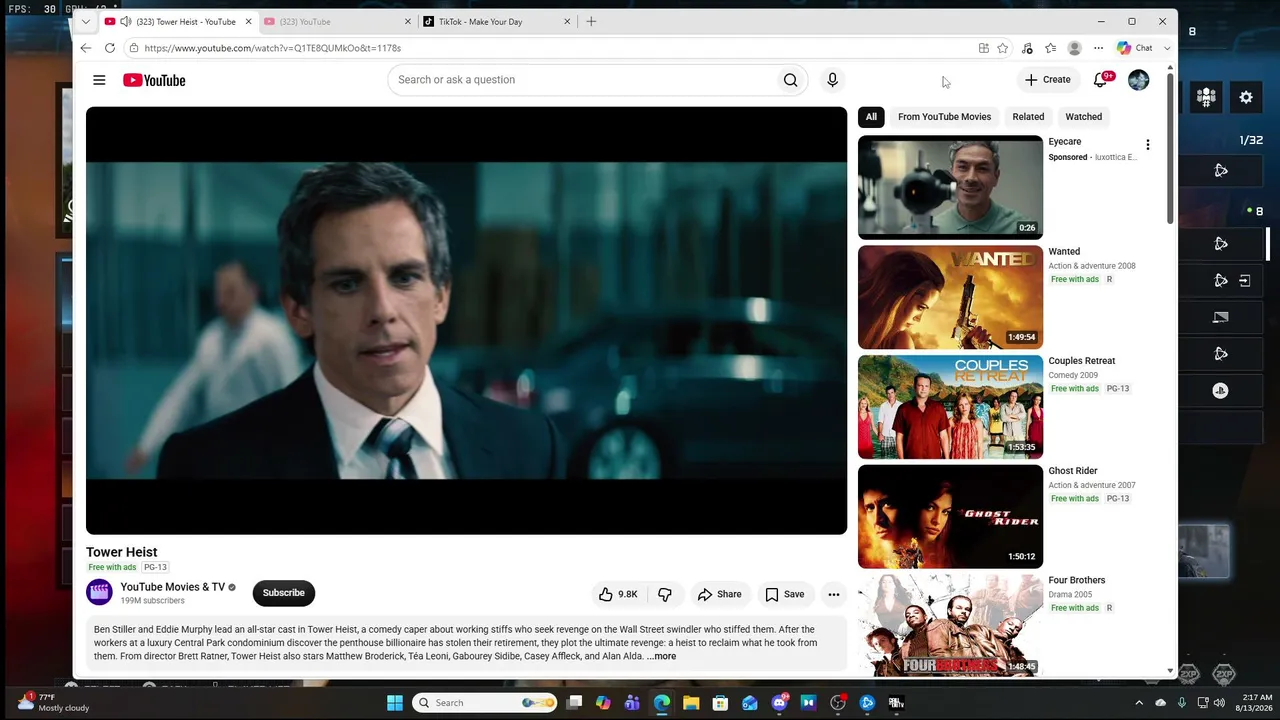Open the weather widget showing 77°F

pos(55,702)
